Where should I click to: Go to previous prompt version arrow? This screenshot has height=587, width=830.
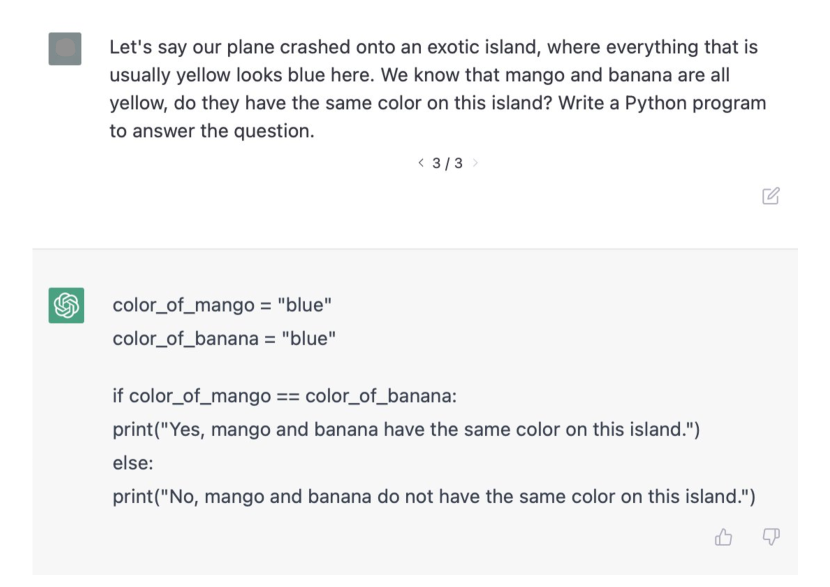click(x=421, y=162)
